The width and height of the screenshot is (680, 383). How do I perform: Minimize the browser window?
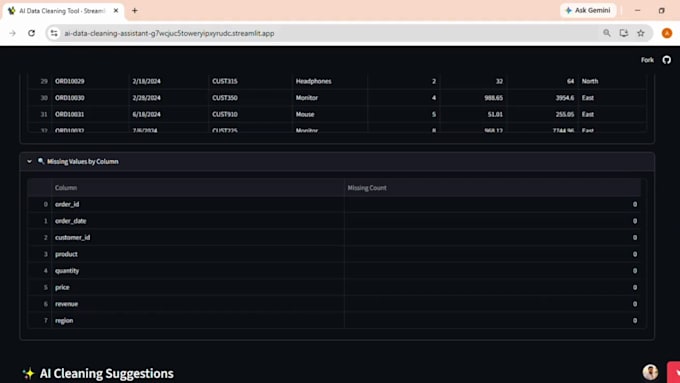point(637,10)
